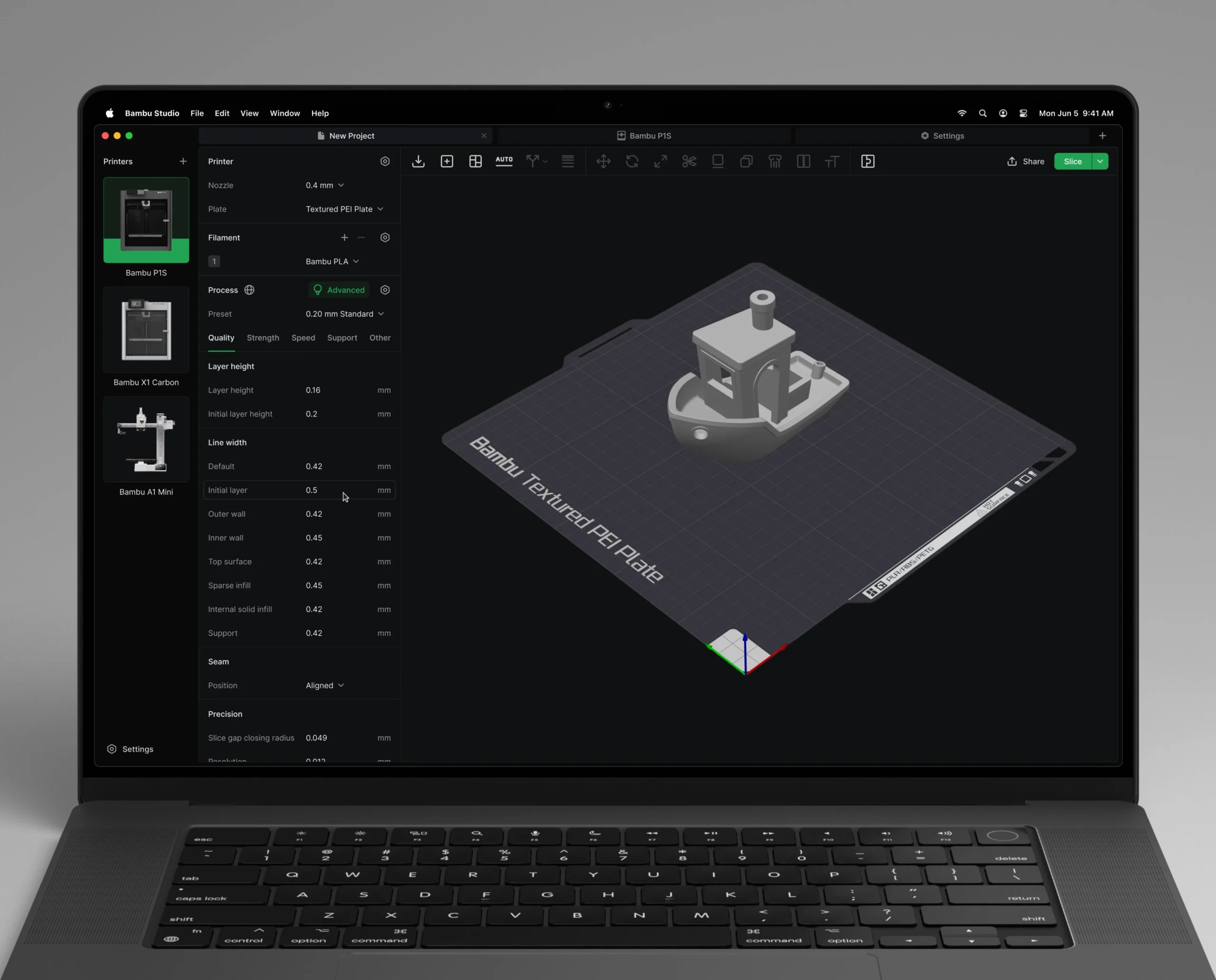1216x980 pixels.
Task: Select the Bambu A1 Mini printer thumbnail
Action: tap(146, 439)
